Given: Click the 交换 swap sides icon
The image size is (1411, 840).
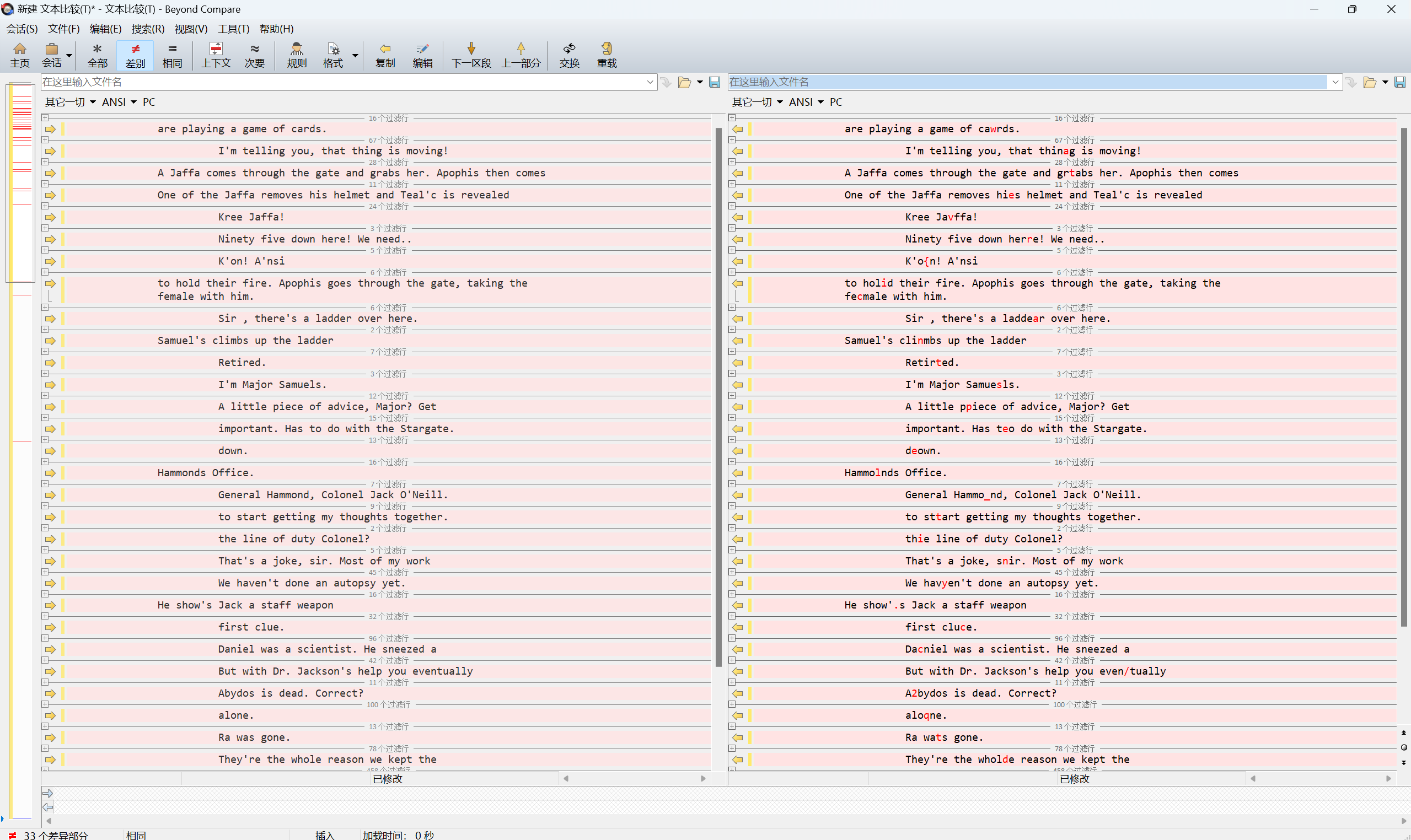Looking at the screenshot, I should (570, 55).
